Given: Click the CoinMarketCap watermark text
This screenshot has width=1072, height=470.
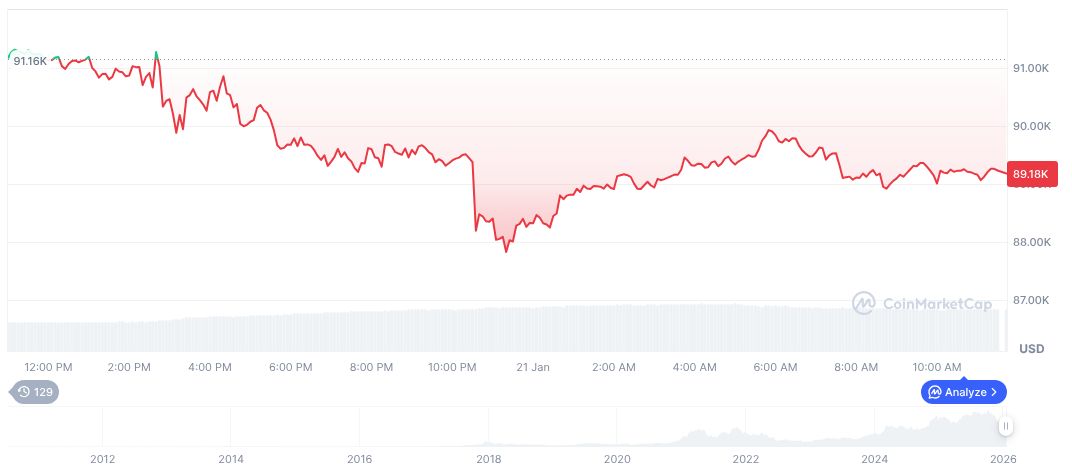Looking at the screenshot, I should [936, 302].
